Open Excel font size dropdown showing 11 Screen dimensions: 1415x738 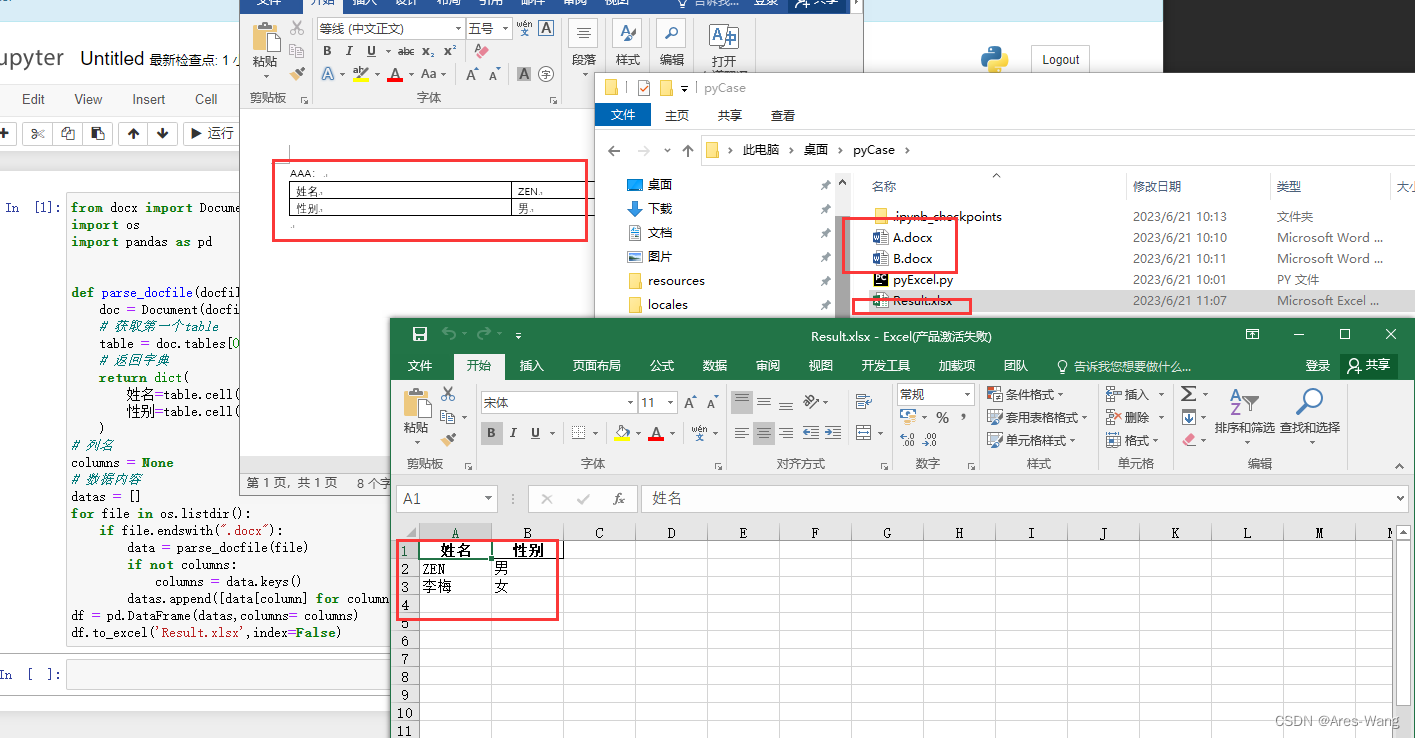click(671, 403)
